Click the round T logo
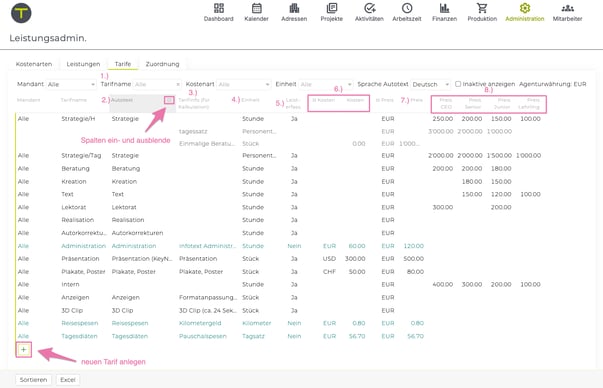Screen dimensions: 603x388 21,13
